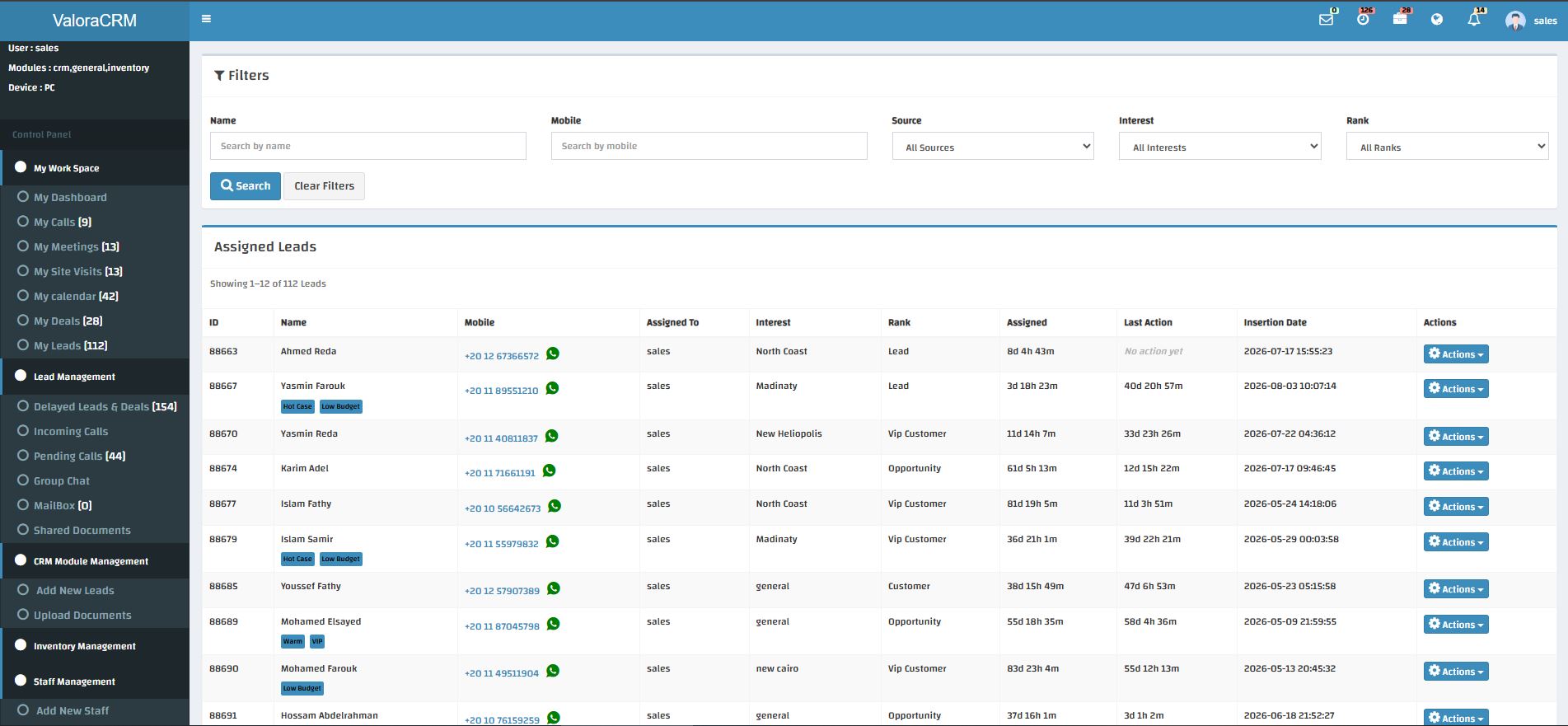Open WhatsApp chat for Islam Samir
The width and height of the screenshot is (1568, 726).
coord(552,541)
